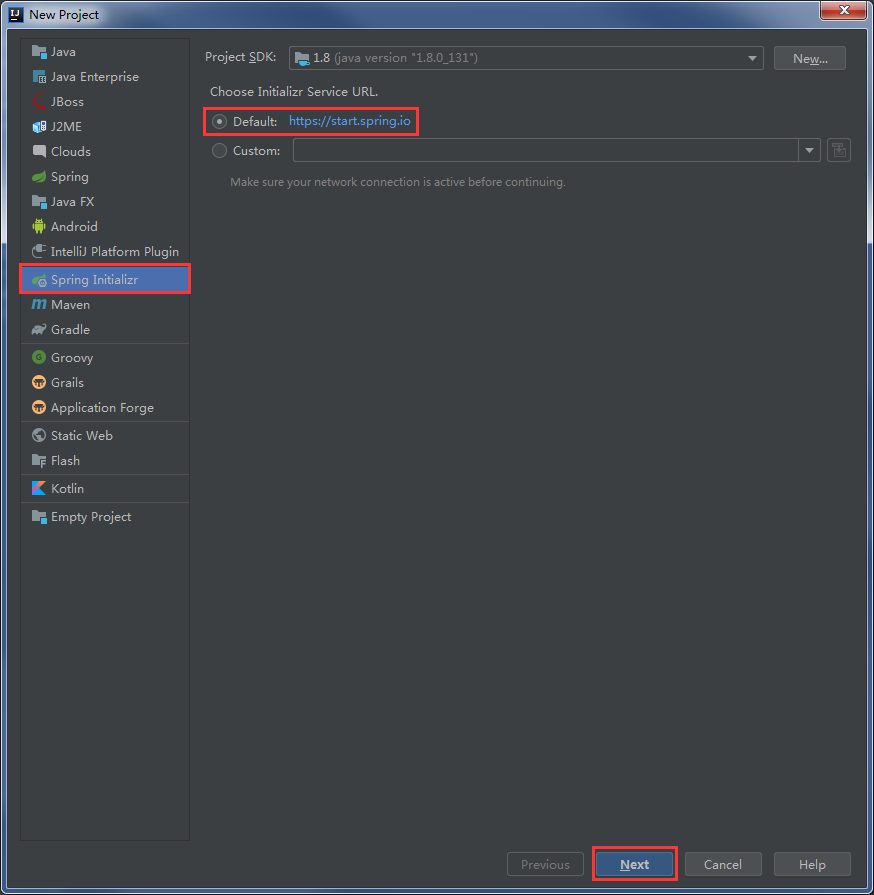Click the Gradle elephant icon
This screenshot has width=874, height=895.
[x=39, y=330]
